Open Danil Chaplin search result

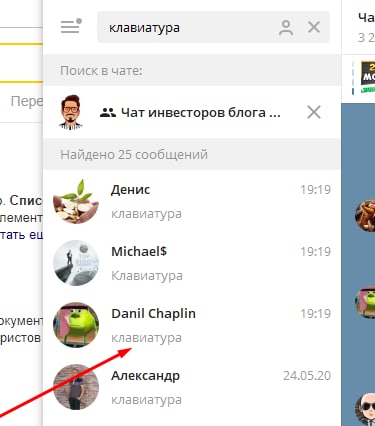point(192,325)
